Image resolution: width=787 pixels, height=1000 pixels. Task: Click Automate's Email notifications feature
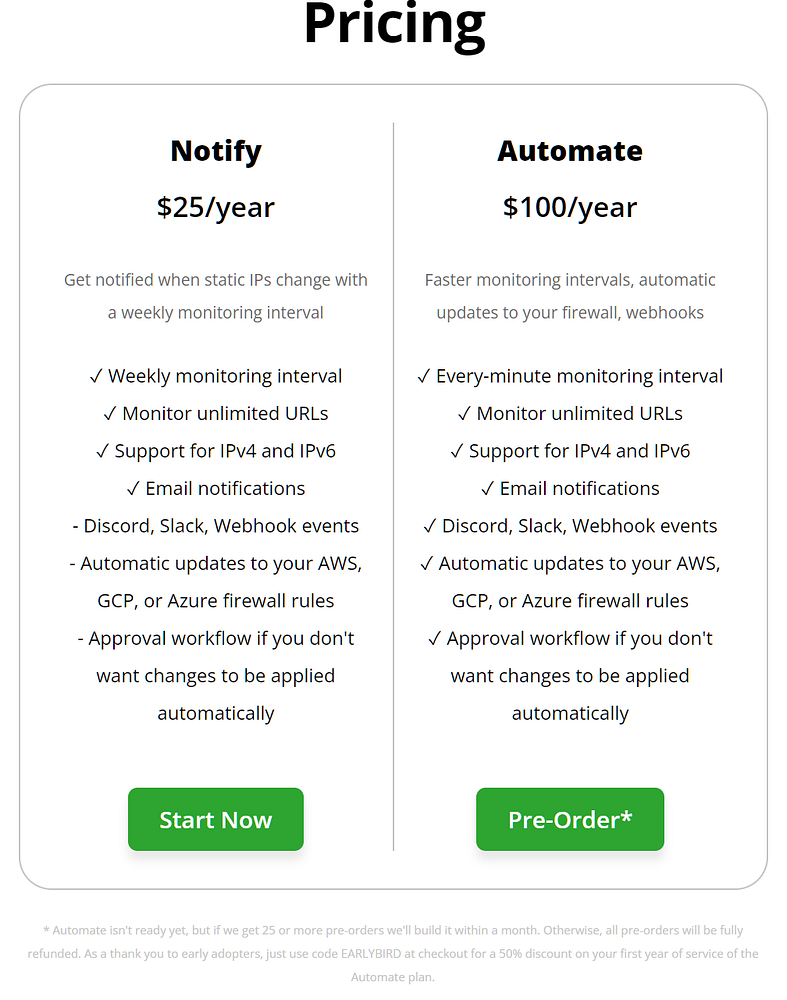[570, 489]
